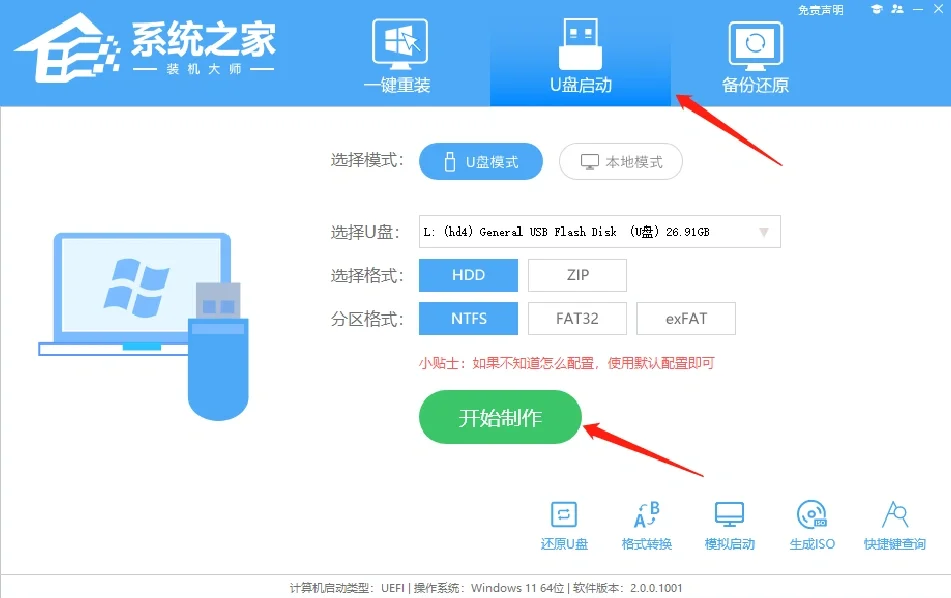951x598 pixels.
Task: Click the 系统之家 house logo
Action: (67, 49)
